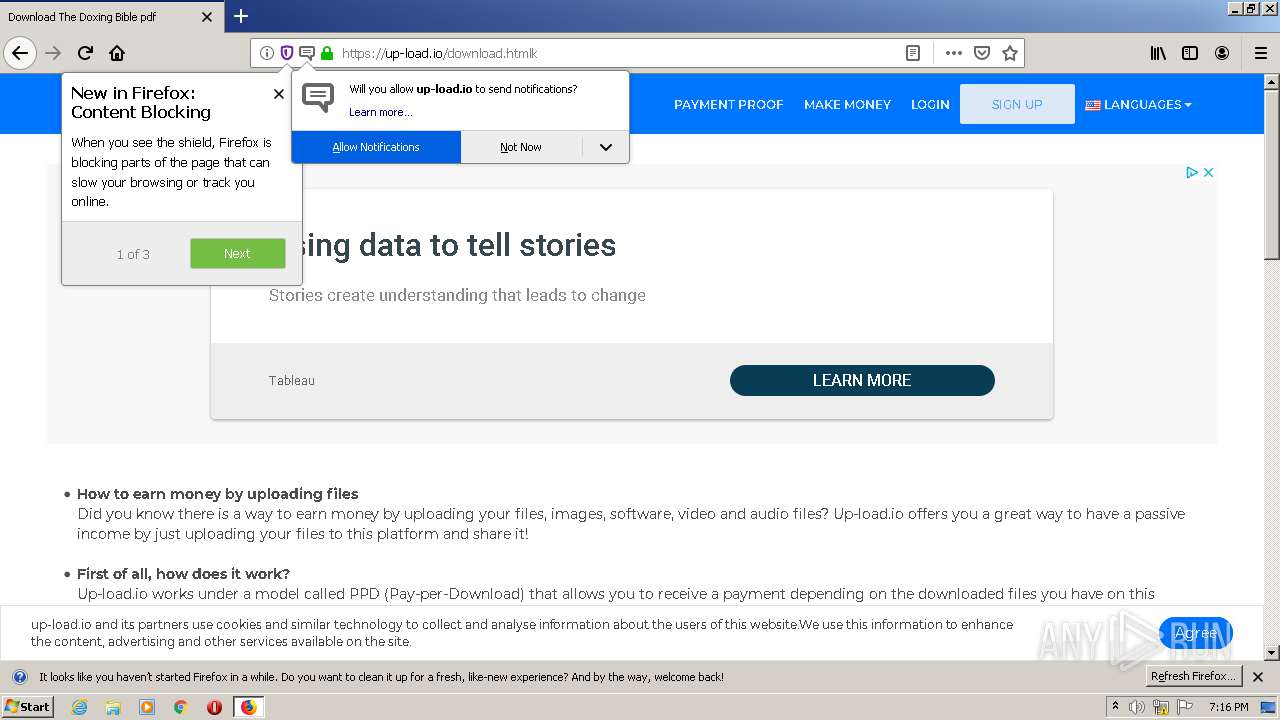Show site information icon in address bar
Viewport: 1280px width, 720px height.
(x=267, y=53)
